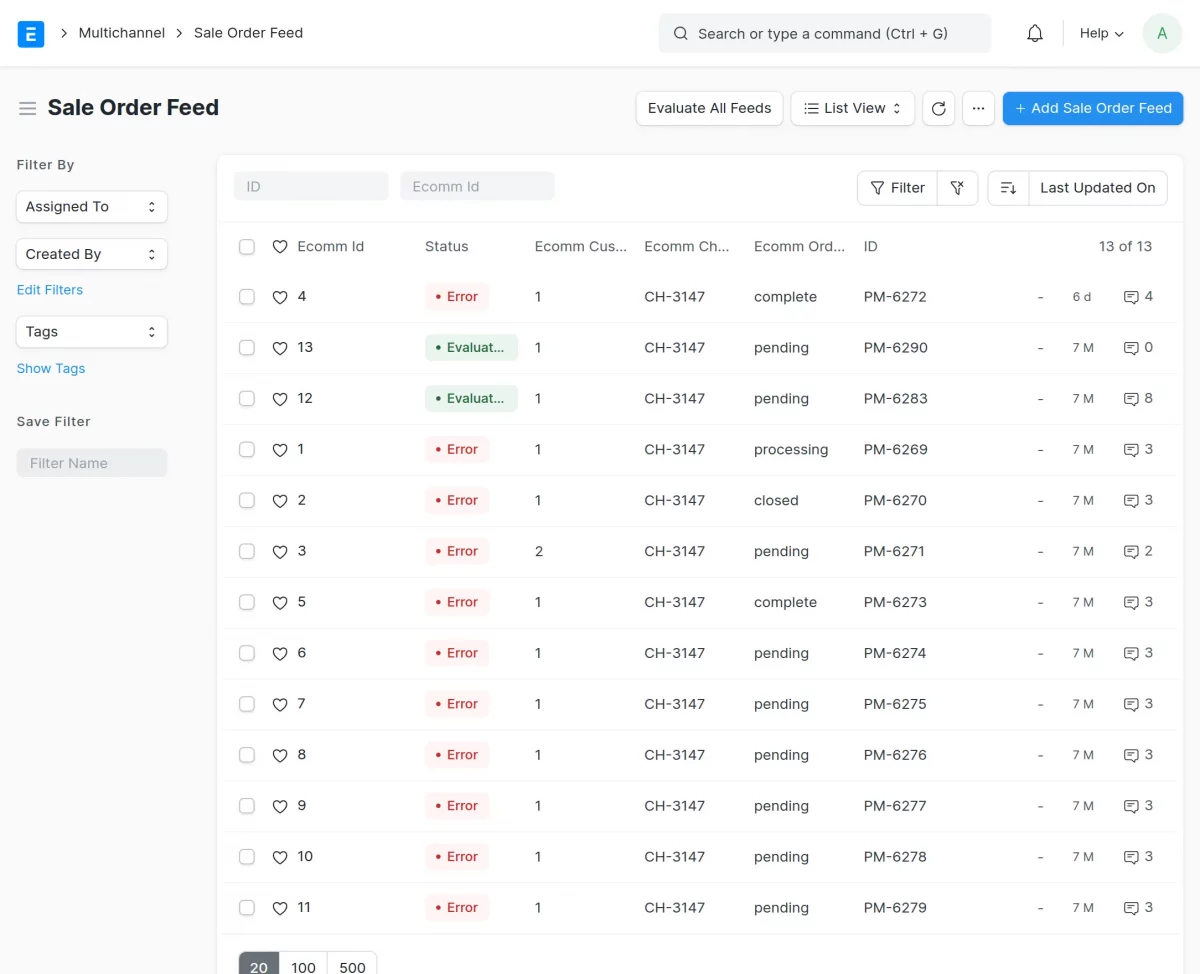Toggle the heart like icon on Ecomm Id 4
The height and width of the screenshot is (974, 1200).
click(280, 296)
